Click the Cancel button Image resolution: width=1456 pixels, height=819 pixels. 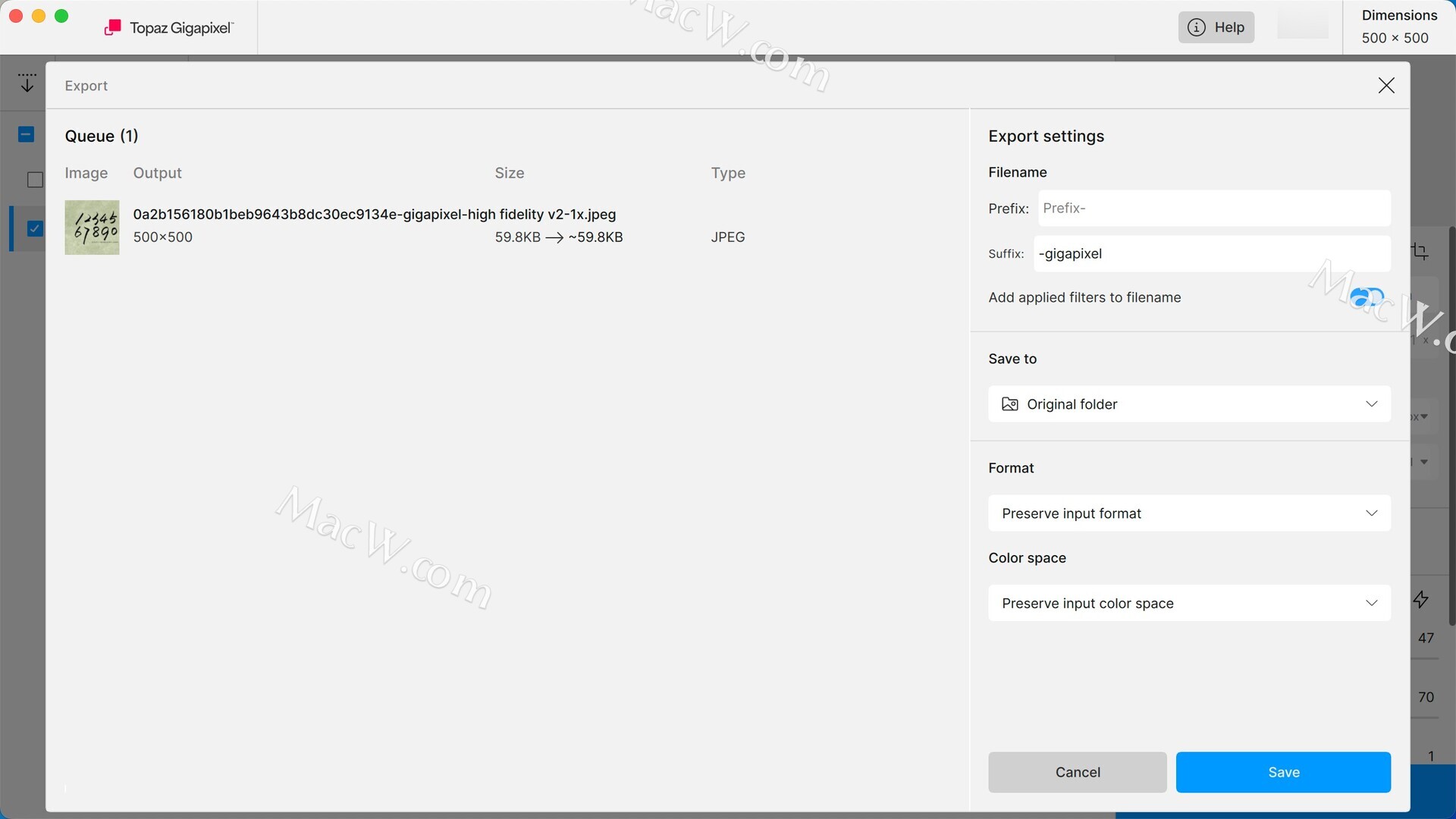pos(1077,772)
